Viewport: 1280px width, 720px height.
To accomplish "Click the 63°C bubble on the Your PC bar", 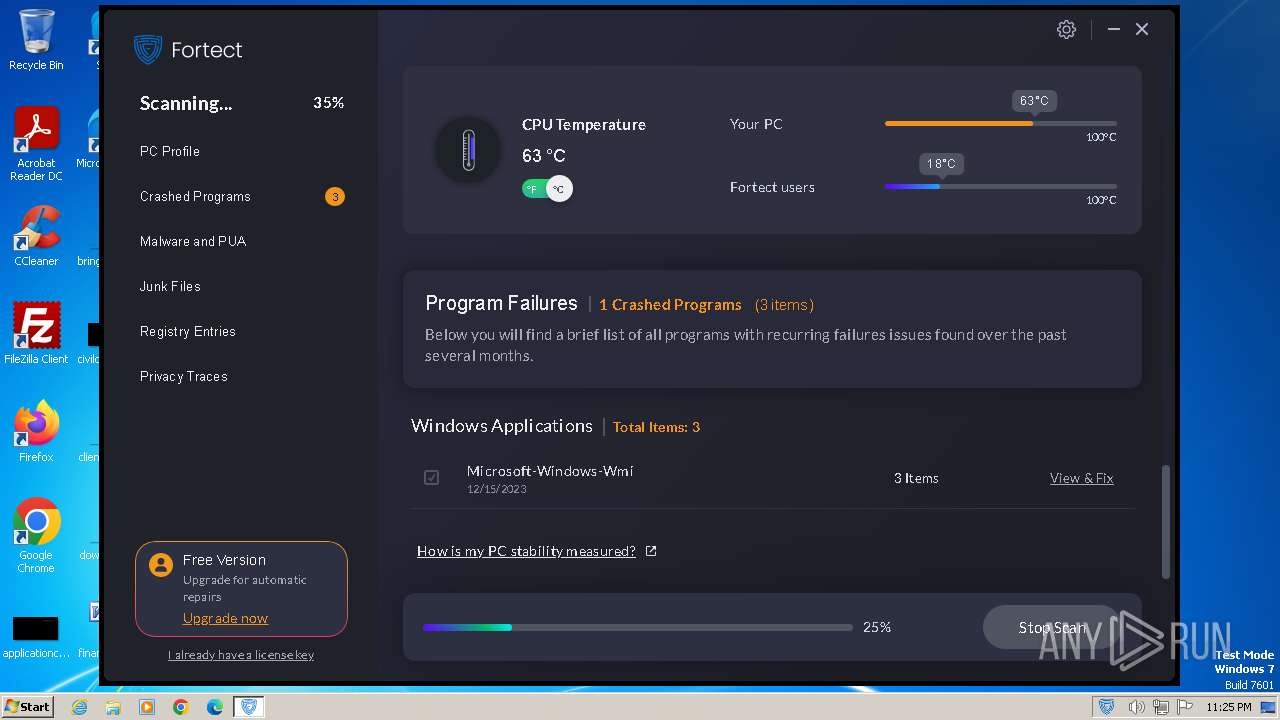I will click(1034, 101).
